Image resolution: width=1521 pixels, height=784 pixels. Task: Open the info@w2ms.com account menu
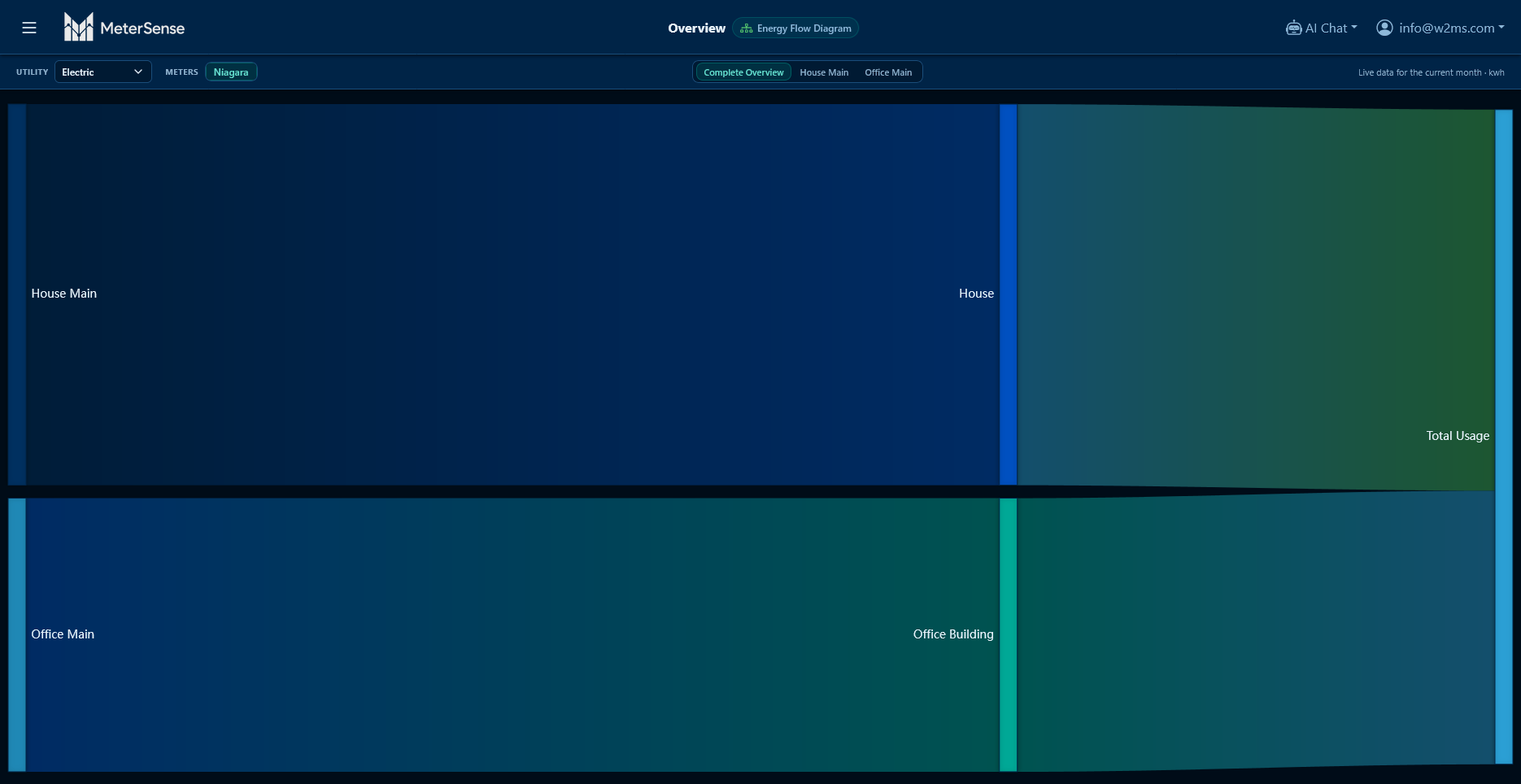point(1440,28)
